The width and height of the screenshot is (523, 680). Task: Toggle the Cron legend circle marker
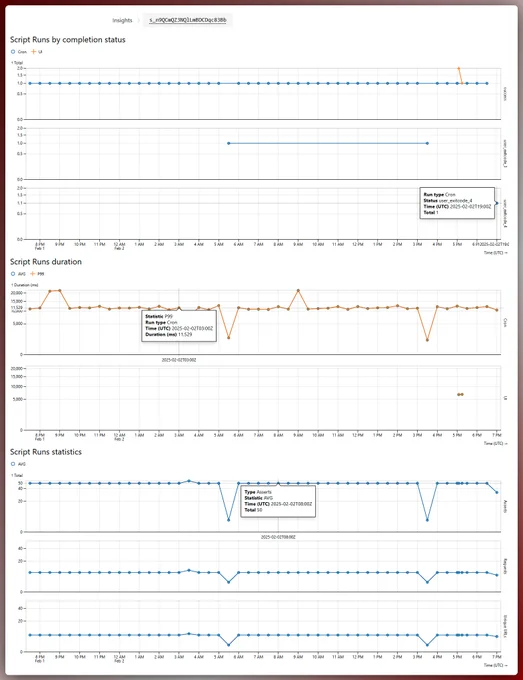tap(13, 52)
